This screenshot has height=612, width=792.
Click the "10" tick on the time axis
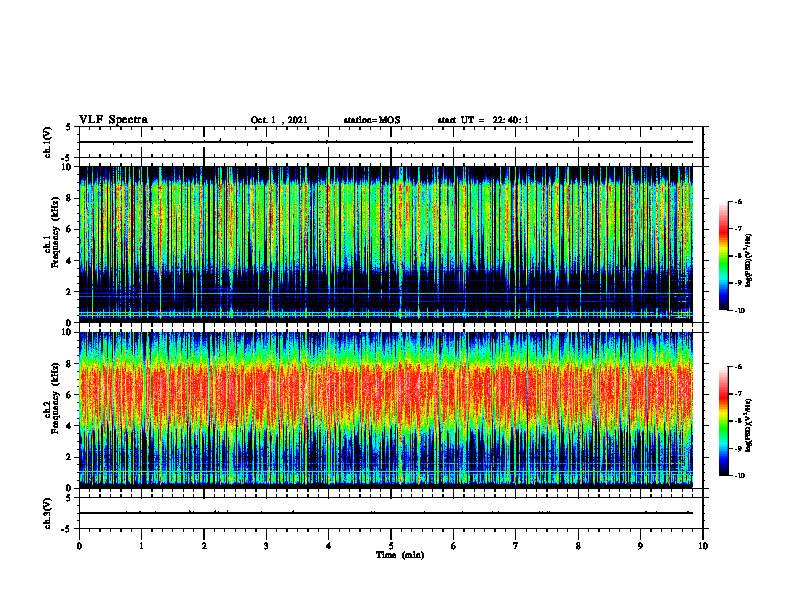point(703,546)
